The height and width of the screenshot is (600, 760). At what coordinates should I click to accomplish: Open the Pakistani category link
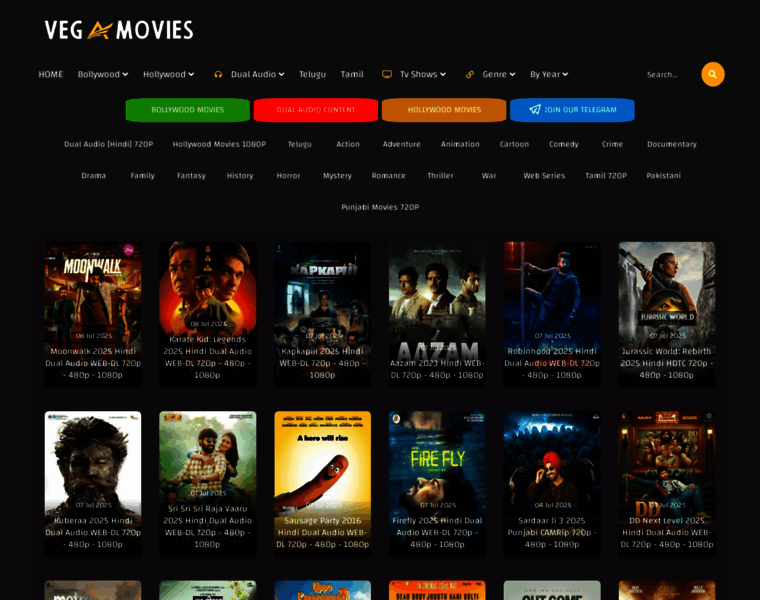tap(664, 175)
